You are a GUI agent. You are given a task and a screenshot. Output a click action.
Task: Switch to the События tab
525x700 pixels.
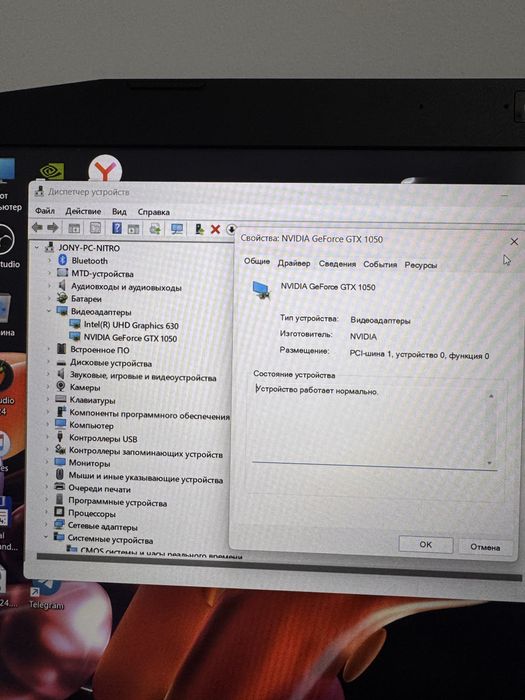click(x=380, y=264)
